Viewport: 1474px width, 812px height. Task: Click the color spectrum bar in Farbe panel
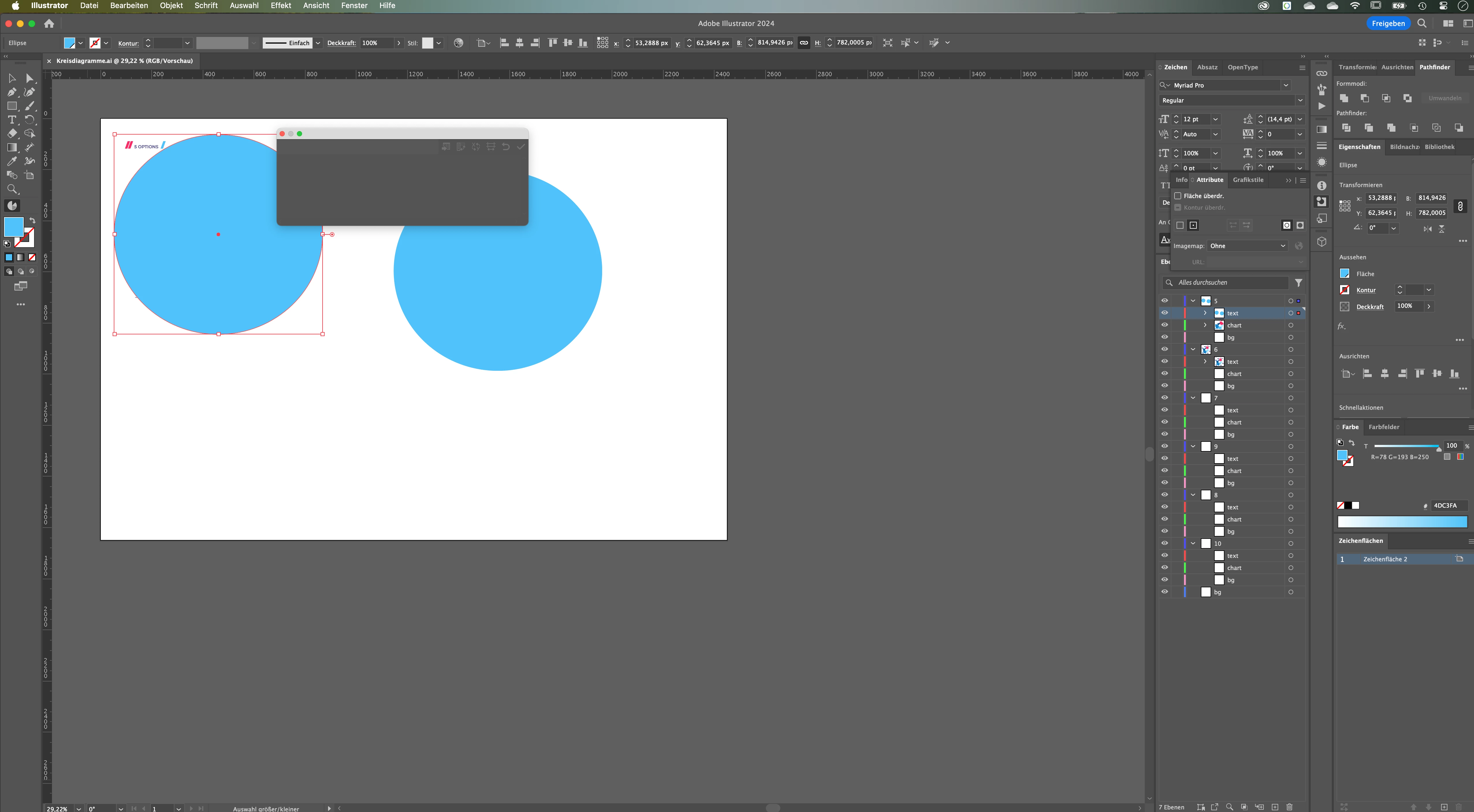[1402, 521]
